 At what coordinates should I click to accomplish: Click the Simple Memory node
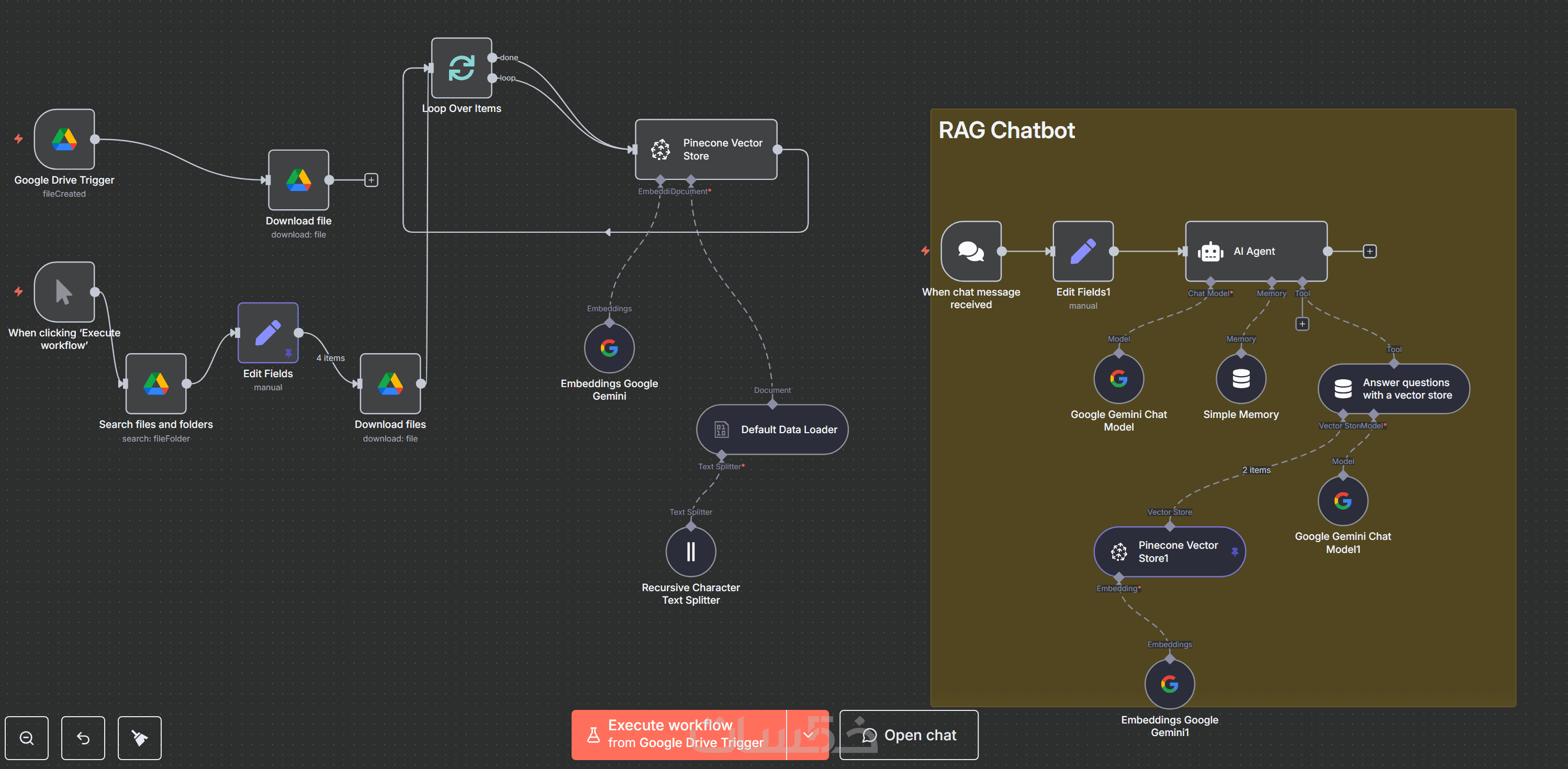[x=1240, y=378]
